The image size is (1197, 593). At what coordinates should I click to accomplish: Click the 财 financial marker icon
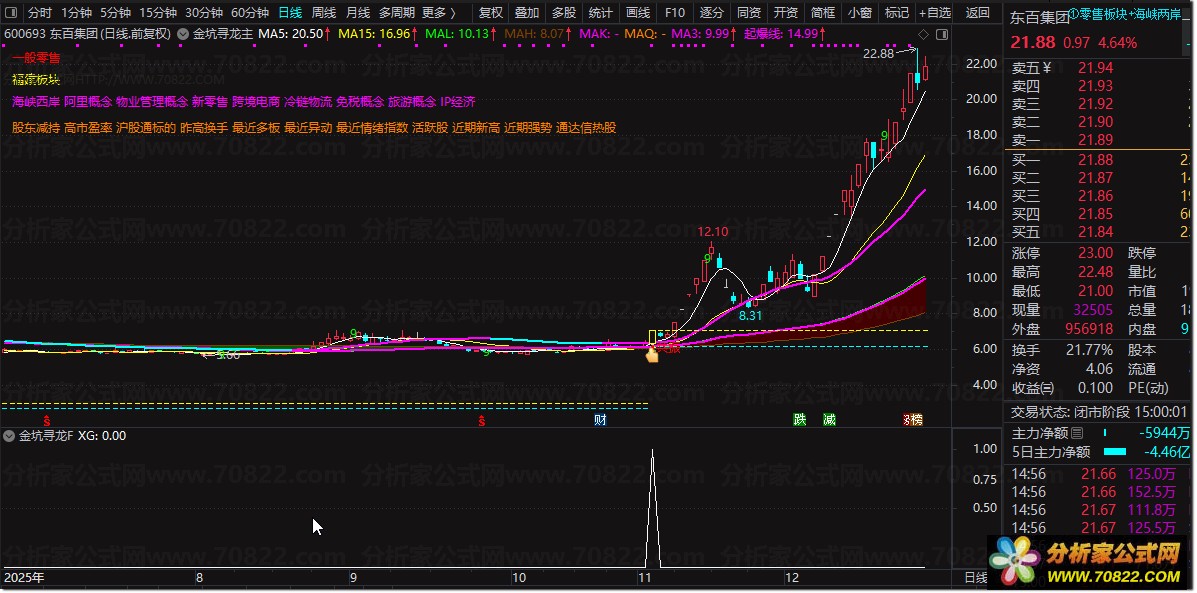click(601, 420)
